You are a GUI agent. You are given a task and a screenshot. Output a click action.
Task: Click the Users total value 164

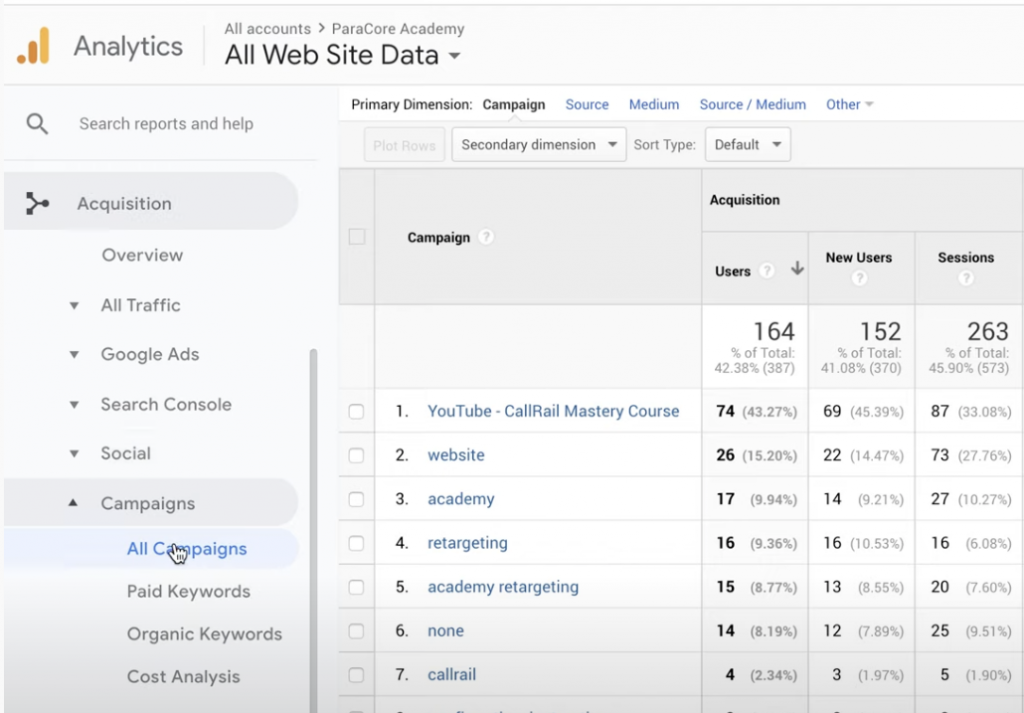(774, 331)
